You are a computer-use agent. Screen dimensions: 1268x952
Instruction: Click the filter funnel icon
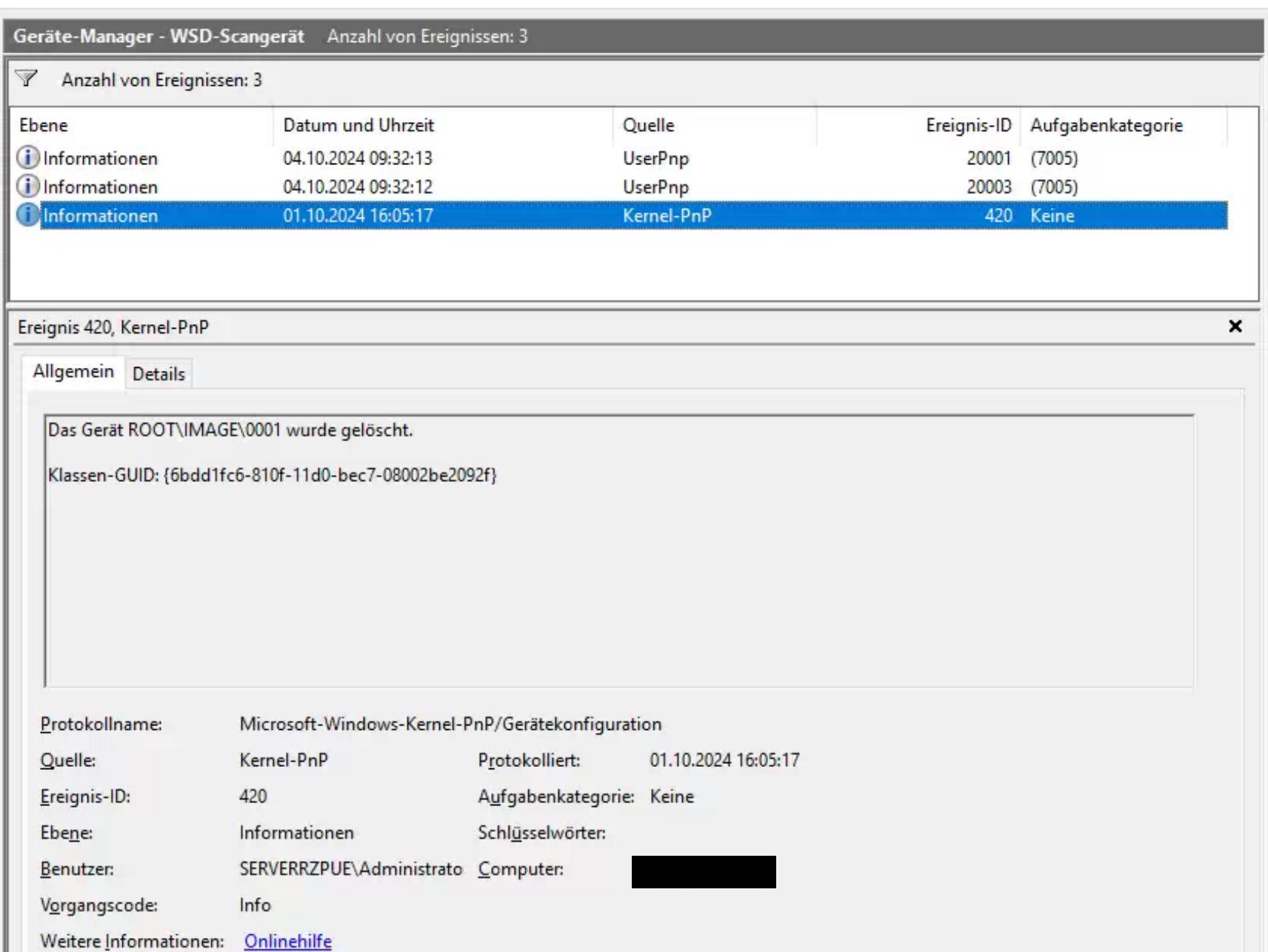pyautogui.click(x=27, y=78)
